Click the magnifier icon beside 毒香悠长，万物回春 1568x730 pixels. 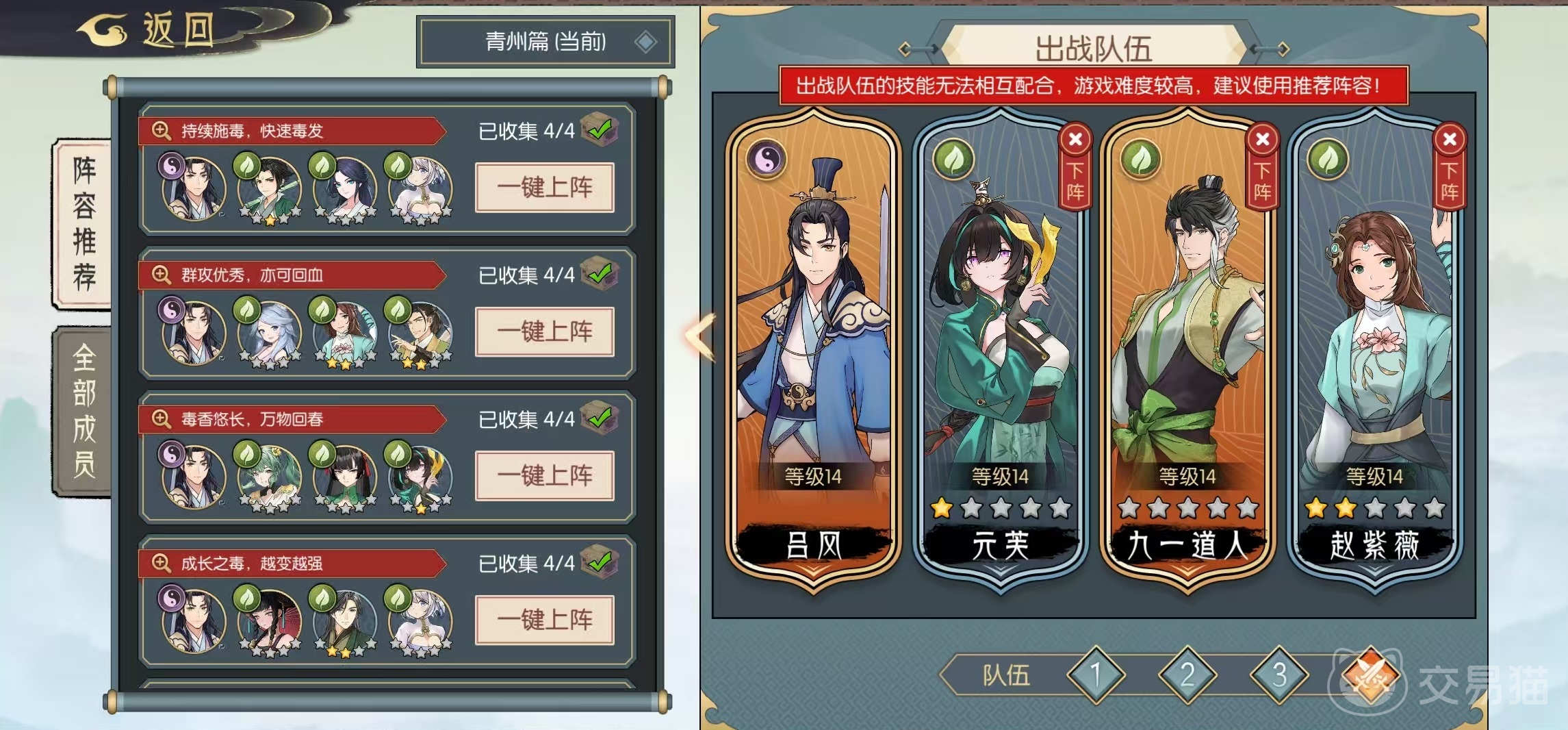coord(161,418)
